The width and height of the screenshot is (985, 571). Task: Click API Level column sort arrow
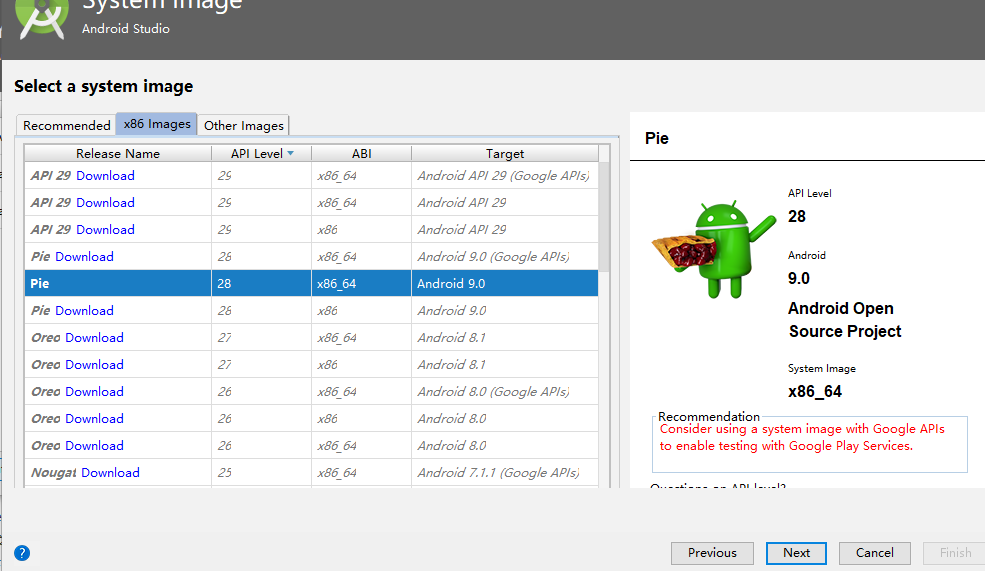[290, 153]
